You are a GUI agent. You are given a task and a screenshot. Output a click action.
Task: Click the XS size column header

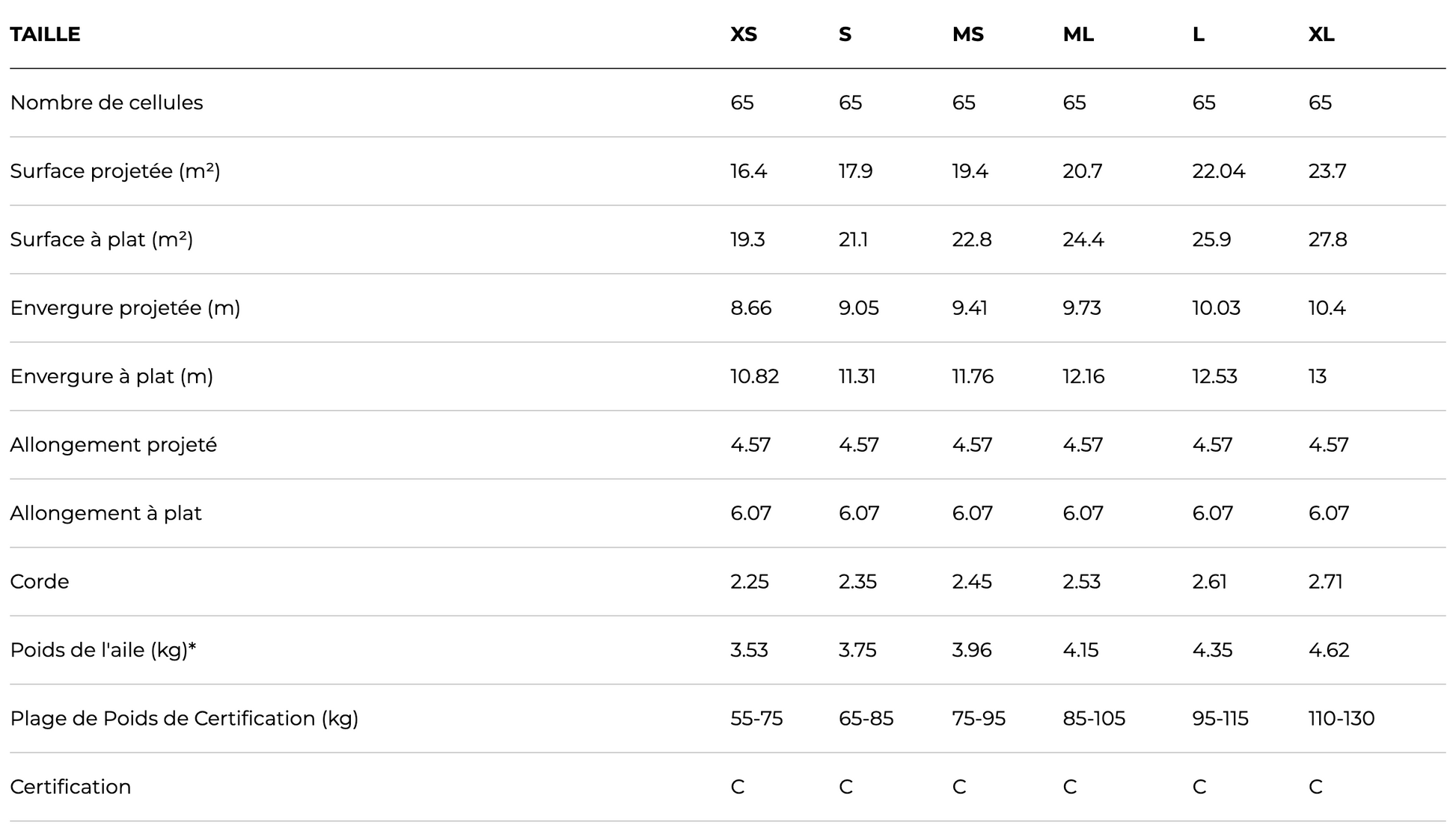pos(744,34)
